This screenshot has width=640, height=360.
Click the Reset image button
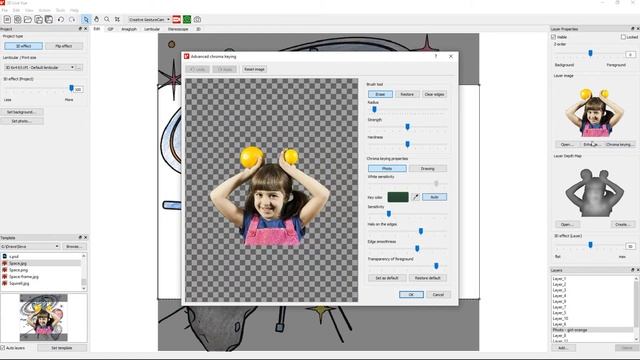click(x=254, y=69)
